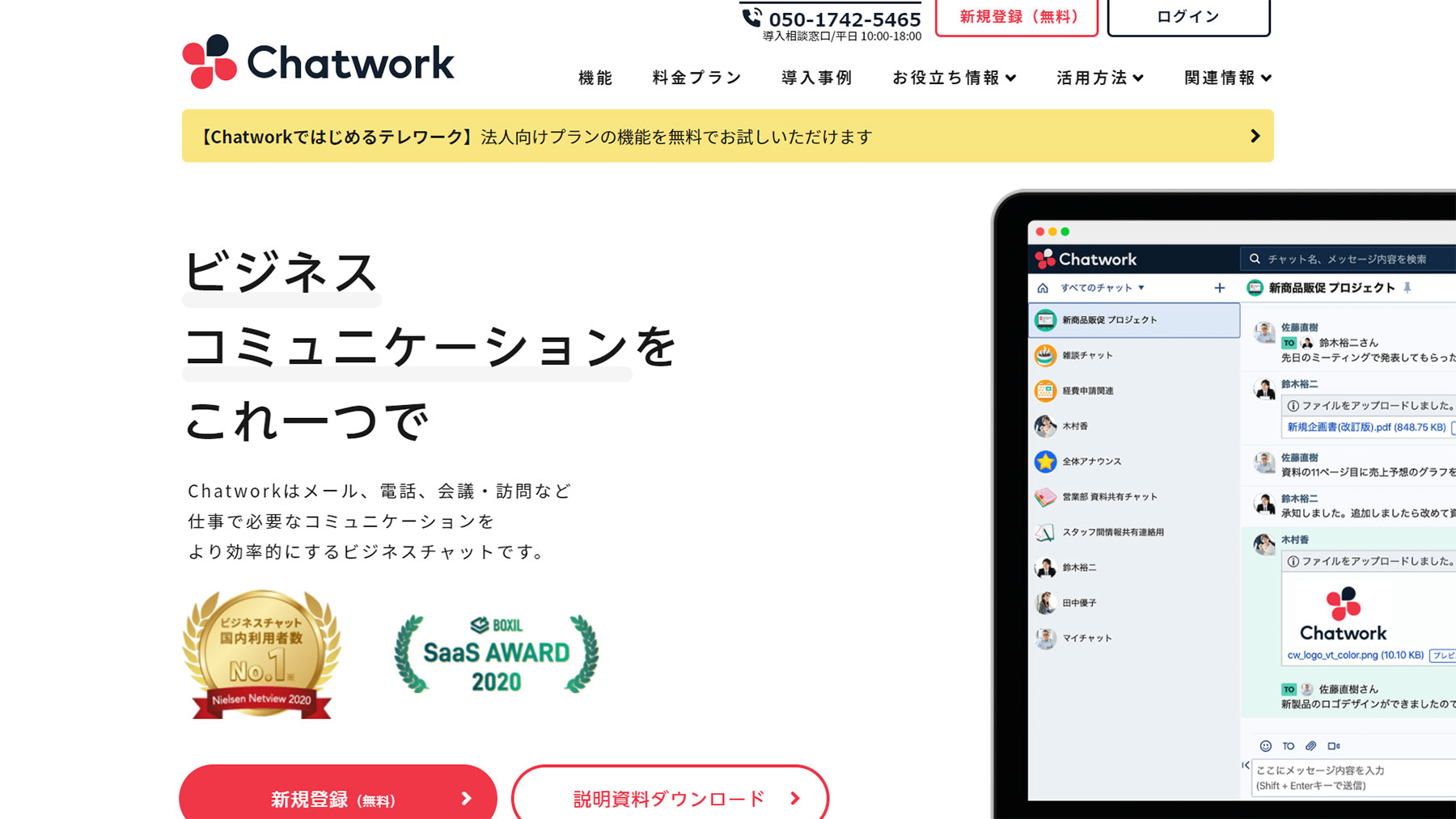The width and height of the screenshot is (1456, 819).
Task: Click the 営業部 資料共有チャット icon
Action: [1045, 496]
